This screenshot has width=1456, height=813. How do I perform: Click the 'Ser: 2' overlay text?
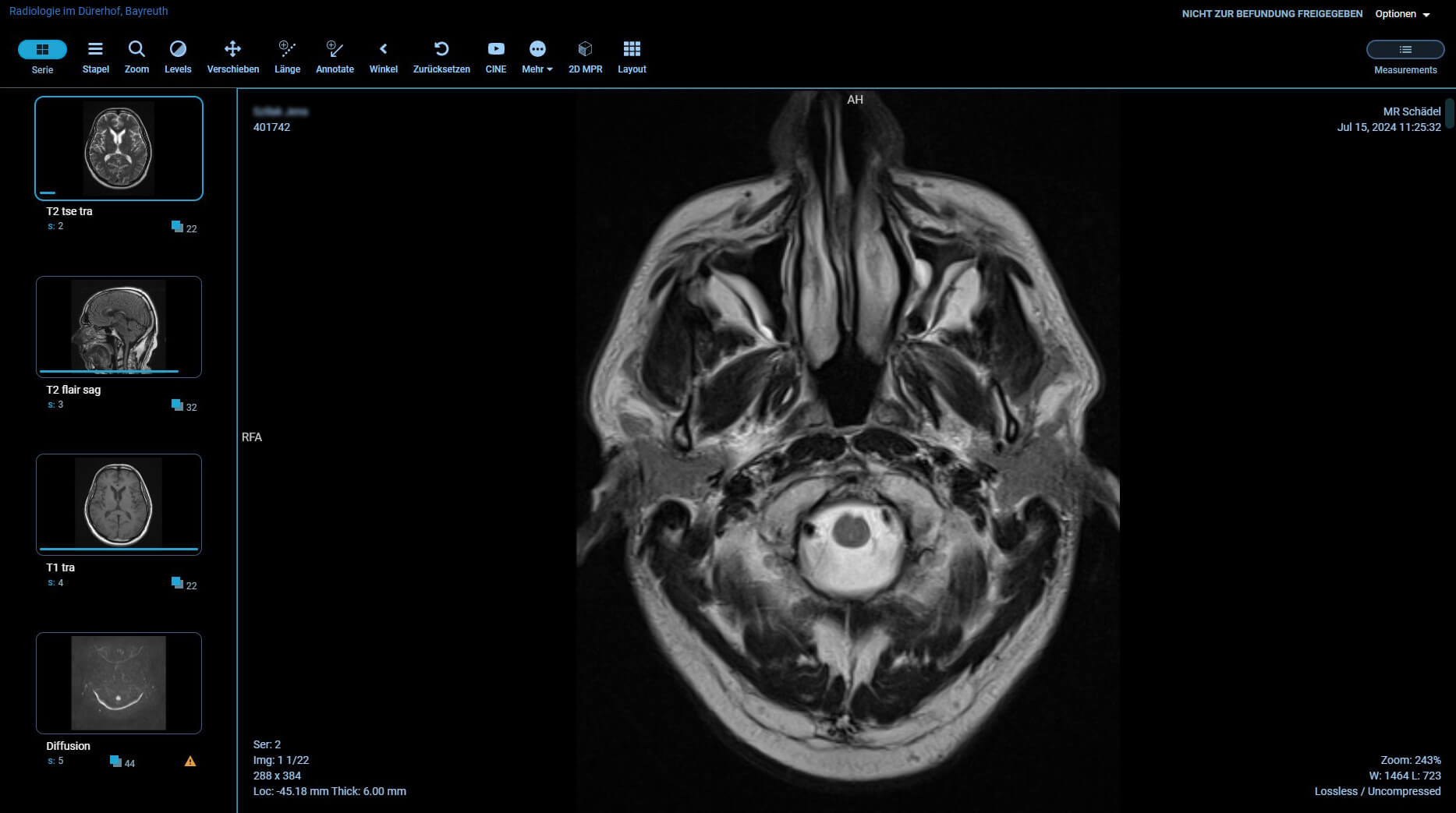tap(267, 744)
